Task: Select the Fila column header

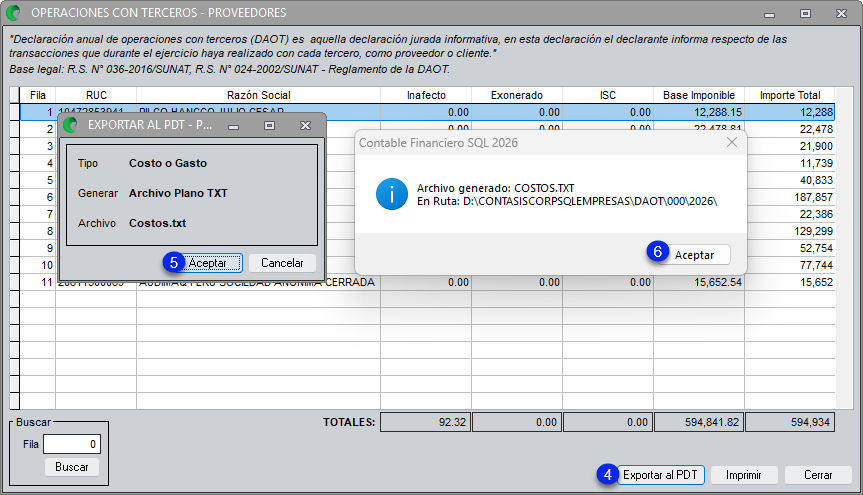Action: point(37,95)
